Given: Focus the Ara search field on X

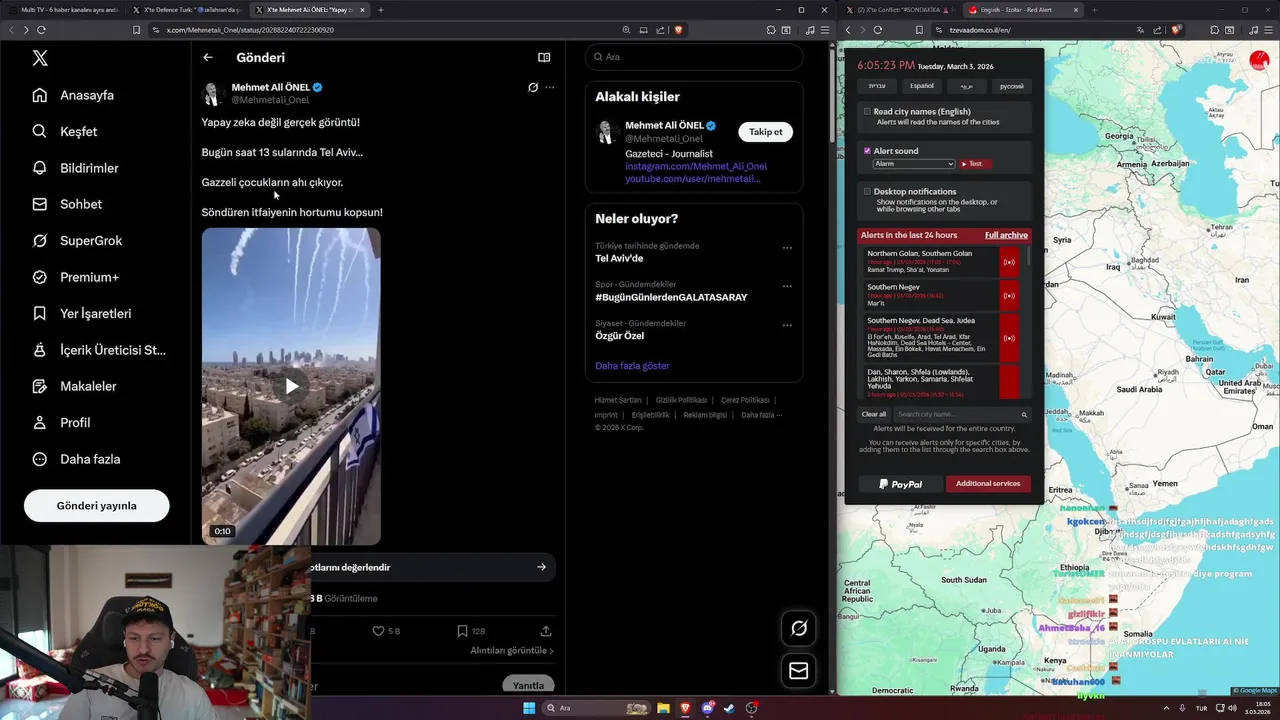Looking at the screenshot, I should point(694,56).
